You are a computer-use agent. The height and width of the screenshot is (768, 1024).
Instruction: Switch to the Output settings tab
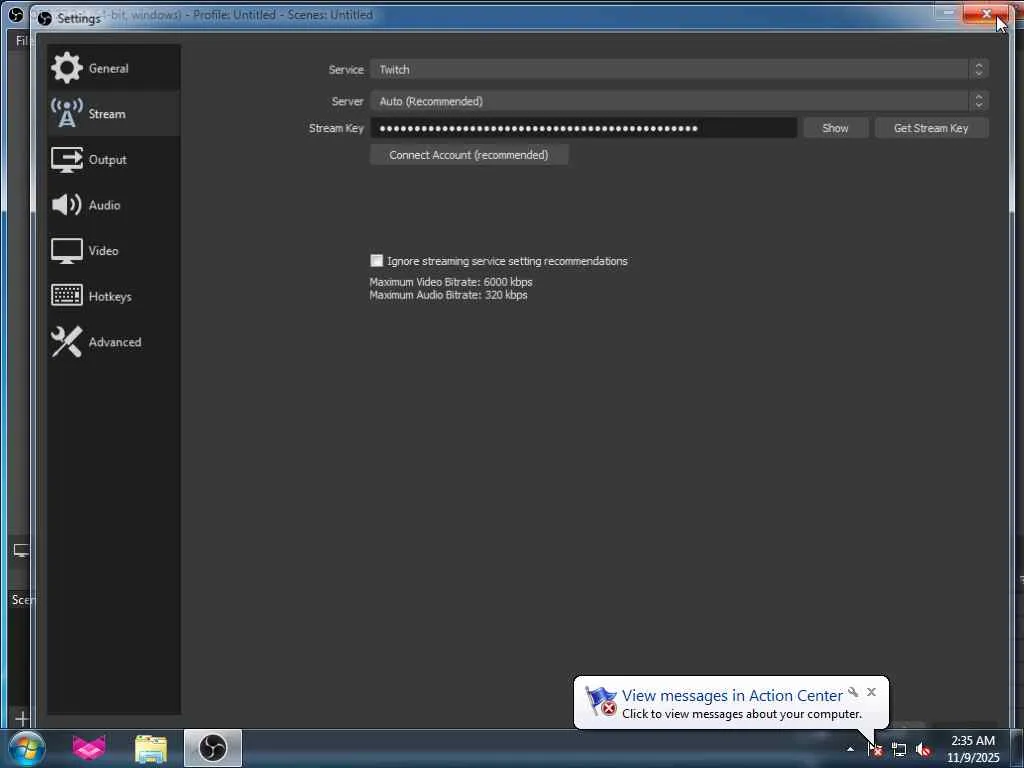tap(114, 159)
